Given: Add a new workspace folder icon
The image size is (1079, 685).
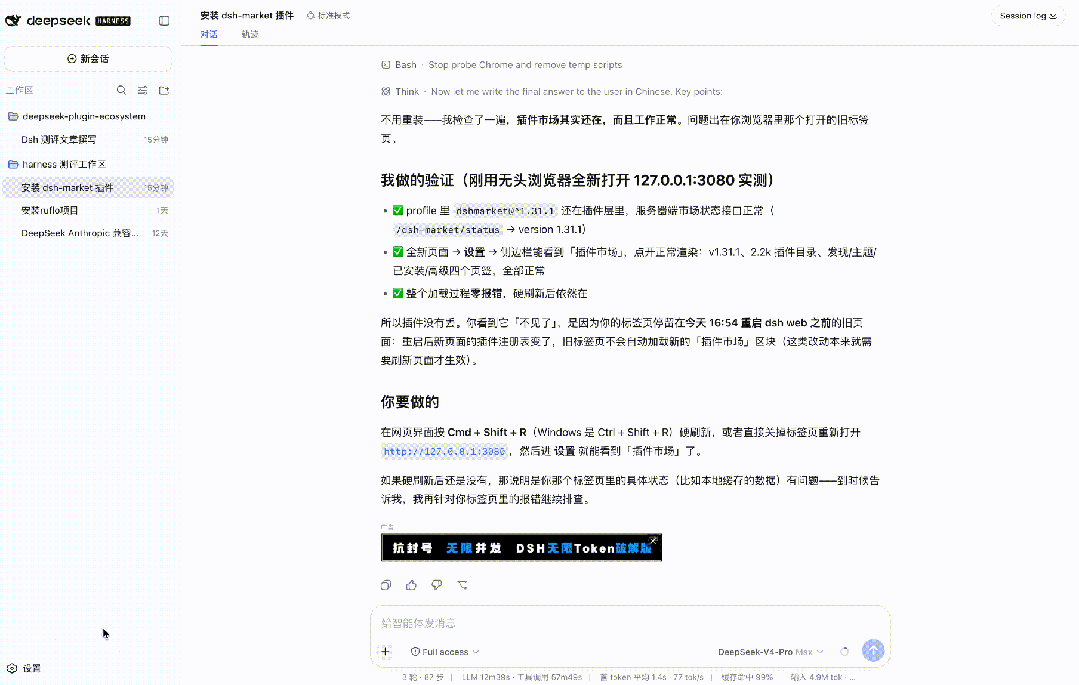Looking at the screenshot, I should pyautogui.click(x=164, y=90).
